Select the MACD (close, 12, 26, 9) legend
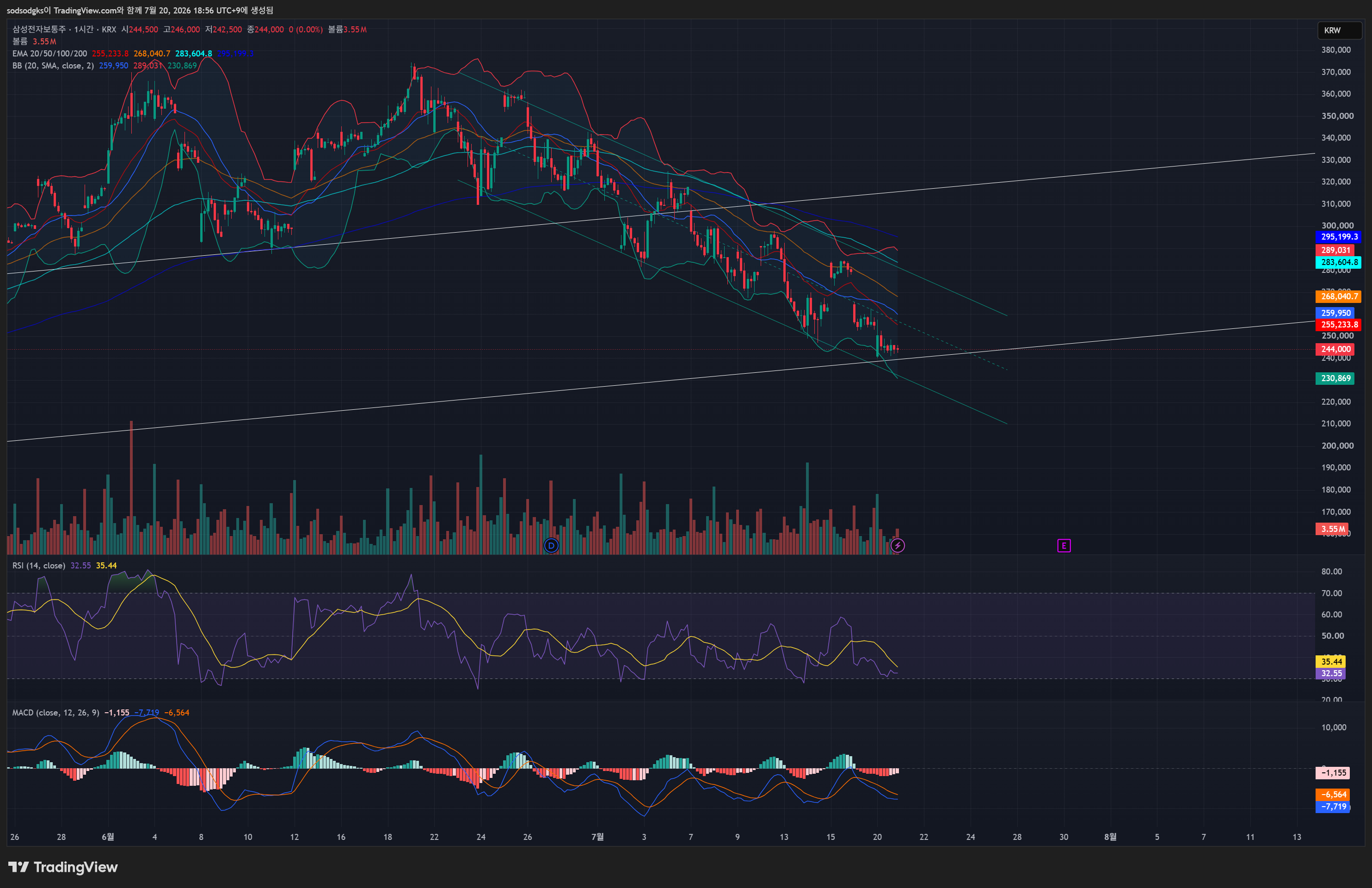Screen dimensions: 1372x888 55,713
